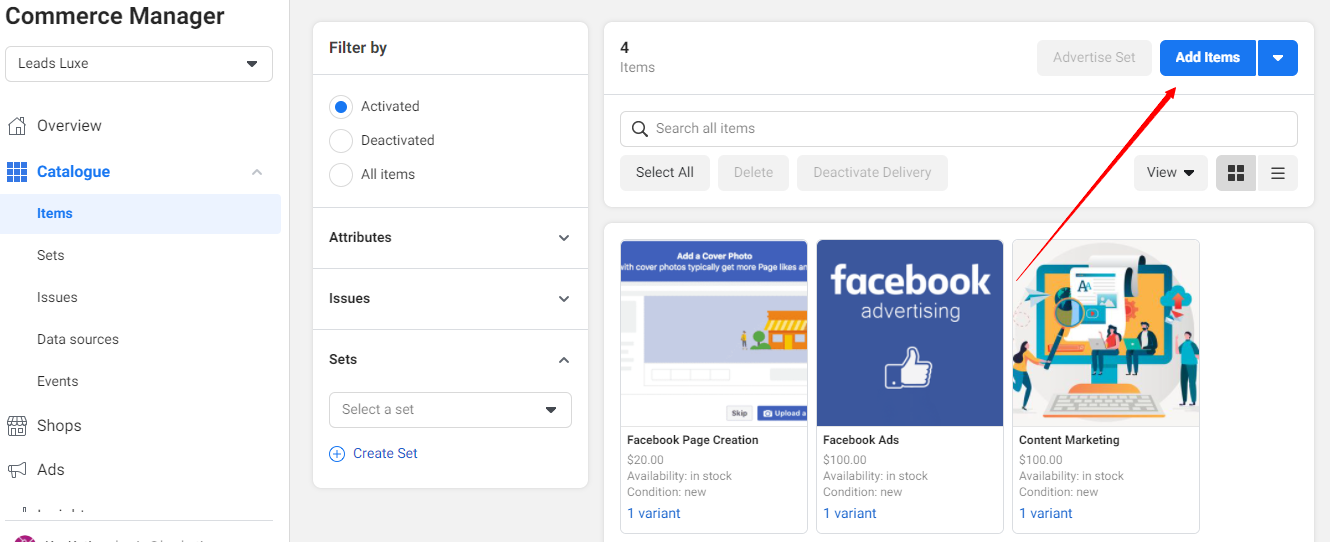Screen dimensions: 1330x542
Task: Open Events in sidebar
Action: 58,382
